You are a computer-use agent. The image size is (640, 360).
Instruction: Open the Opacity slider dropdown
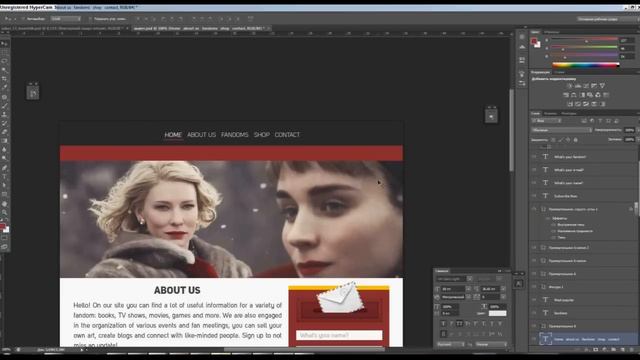(637, 130)
